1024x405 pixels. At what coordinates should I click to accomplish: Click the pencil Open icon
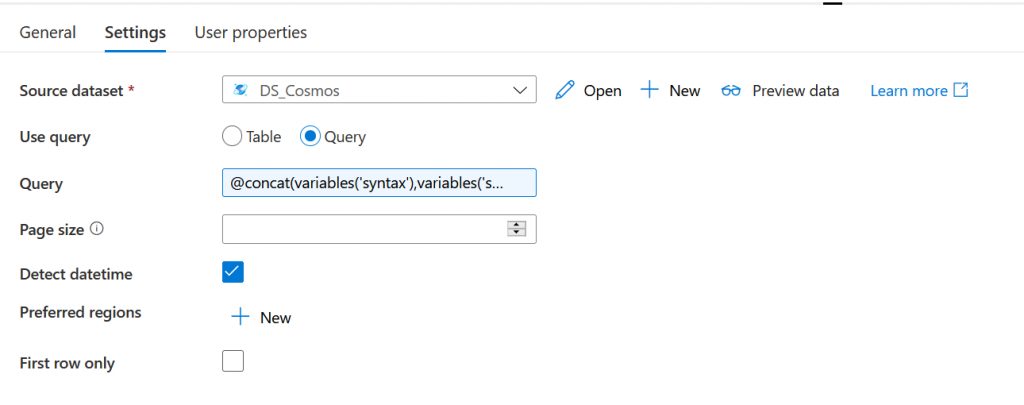(566, 90)
